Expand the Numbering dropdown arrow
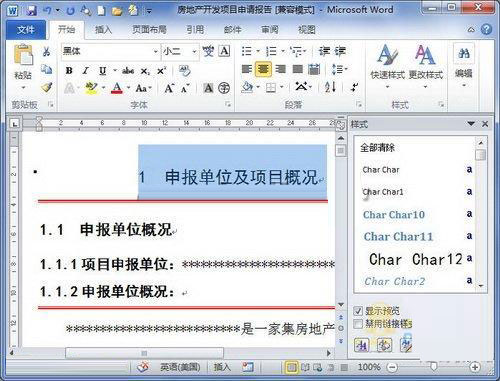The image size is (500, 381). click(x=283, y=51)
